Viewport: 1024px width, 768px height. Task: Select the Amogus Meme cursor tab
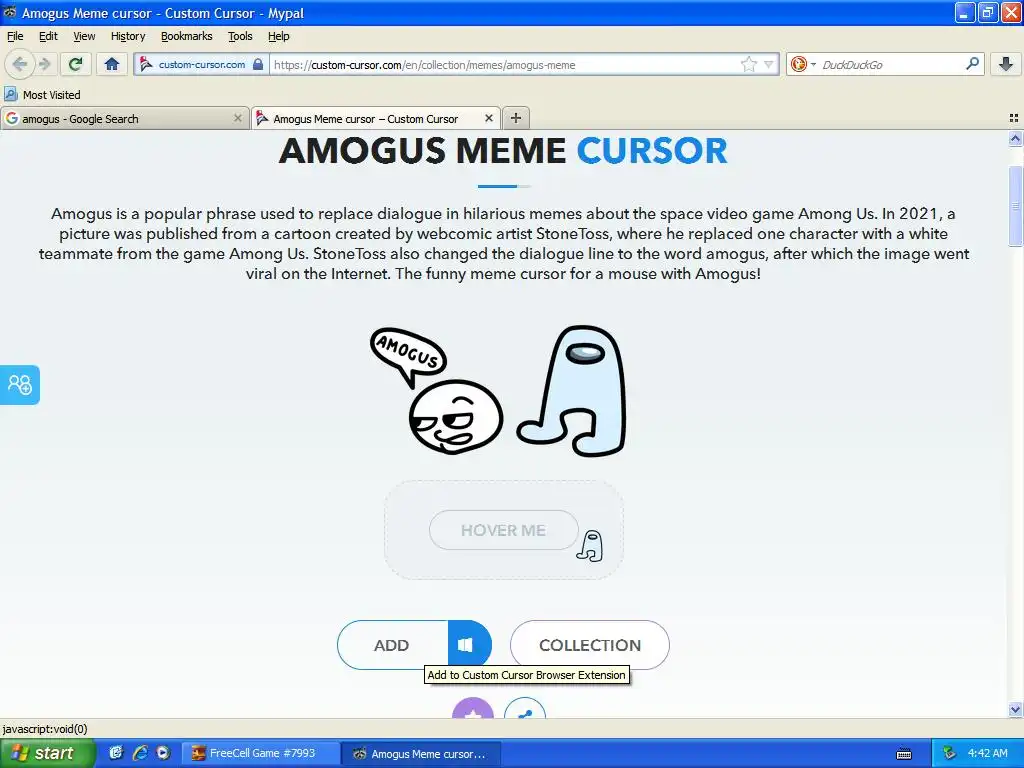376,119
